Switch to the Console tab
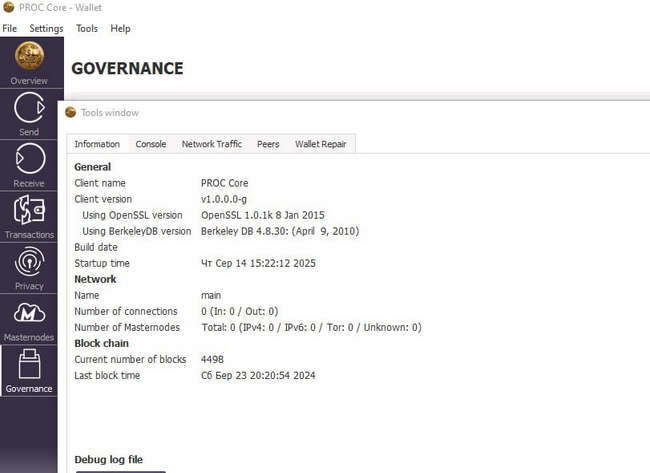This screenshot has width=650, height=473. pyautogui.click(x=151, y=144)
